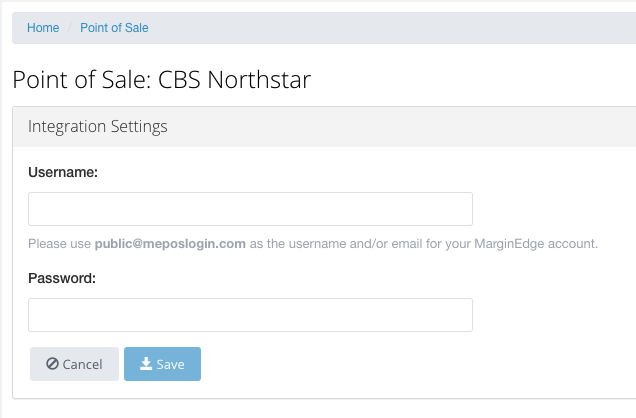Click the public@meposlogin.com bold email text
Image resolution: width=636 pixels, height=418 pixels.
[x=170, y=244]
